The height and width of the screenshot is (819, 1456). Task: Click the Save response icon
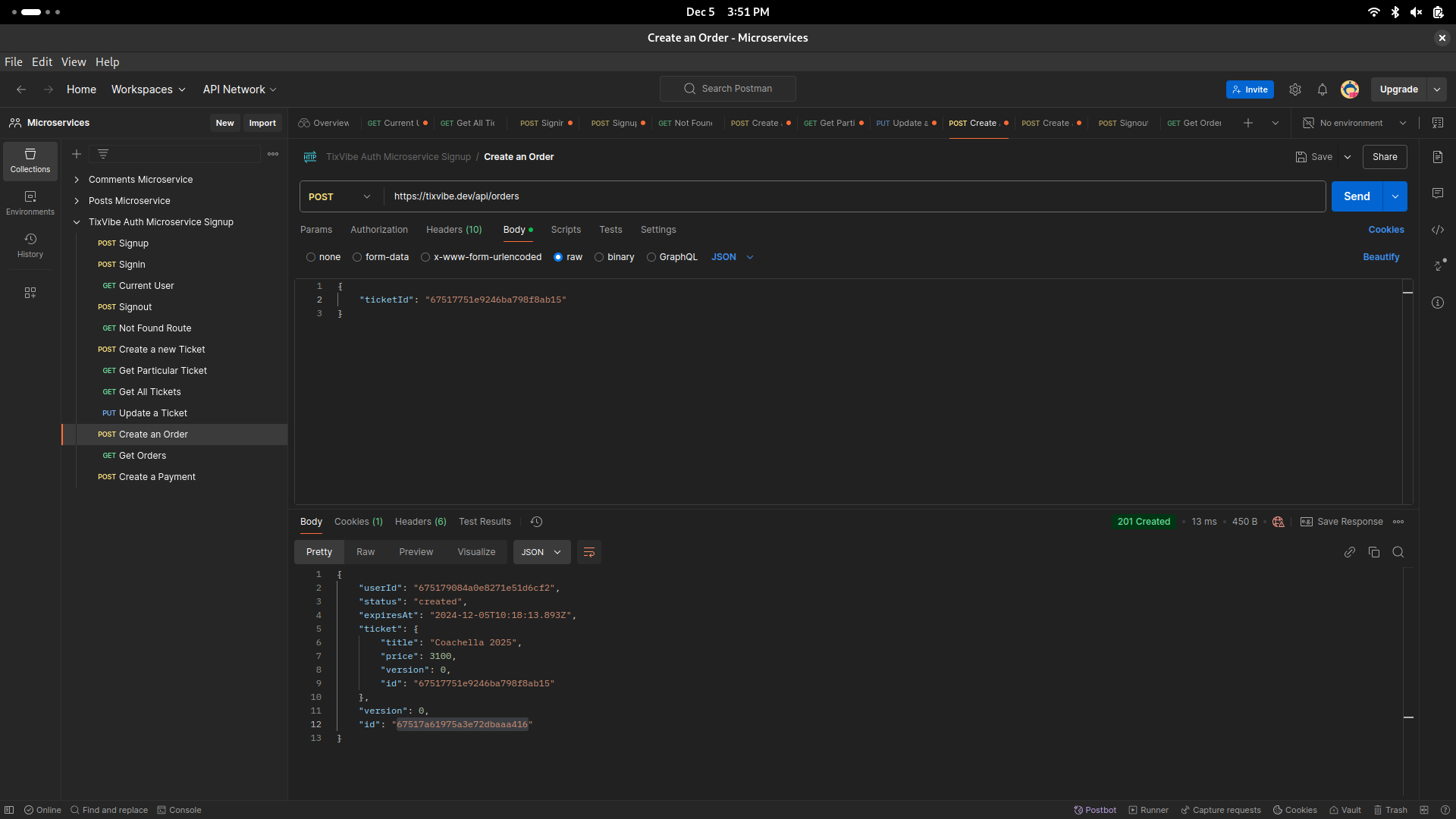[x=1306, y=521]
